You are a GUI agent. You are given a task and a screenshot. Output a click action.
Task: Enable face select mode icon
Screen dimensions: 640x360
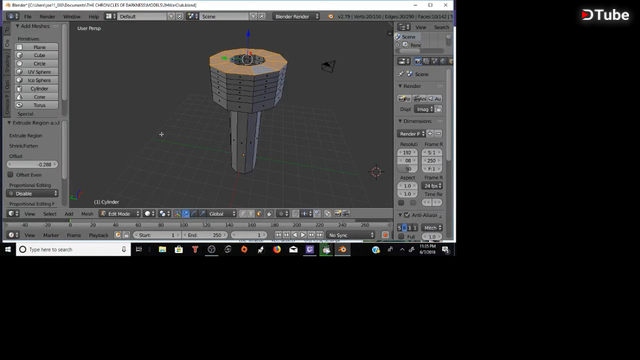[x=260, y=214]
